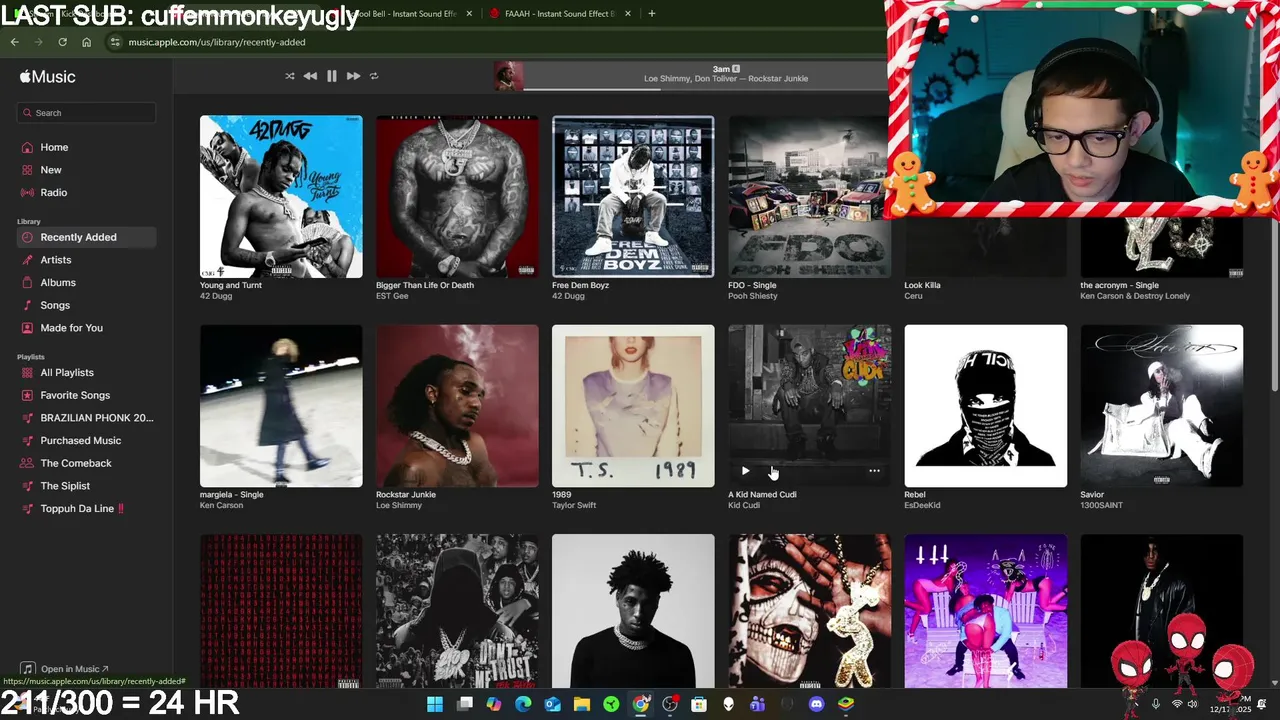Open the FDO - Single album cover

(x=808, y=197)
